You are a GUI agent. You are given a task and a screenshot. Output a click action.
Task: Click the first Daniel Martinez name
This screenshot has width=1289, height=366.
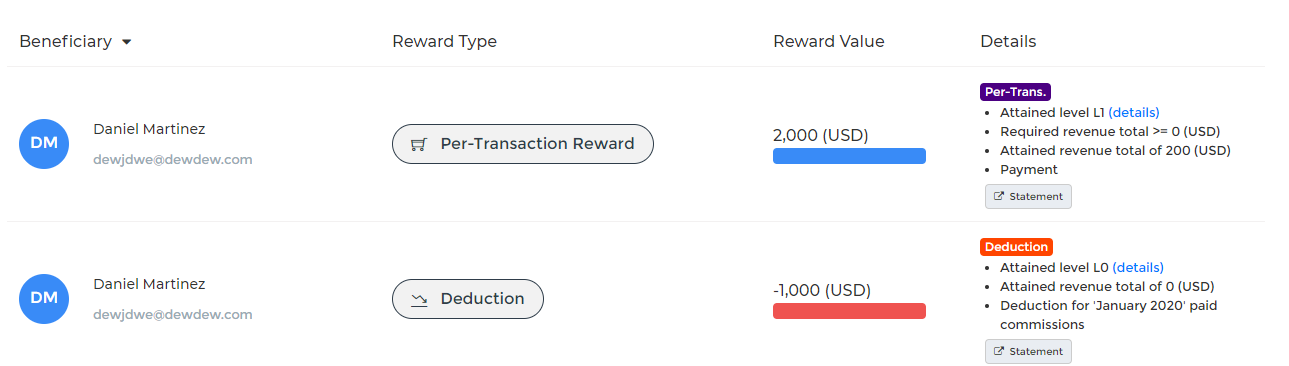(149, 129)
